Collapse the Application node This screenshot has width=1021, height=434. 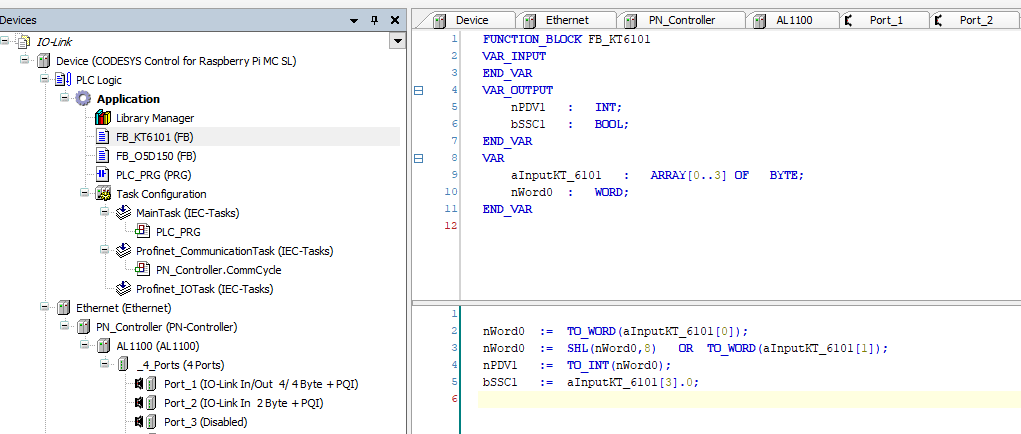(x=64, y=98)
